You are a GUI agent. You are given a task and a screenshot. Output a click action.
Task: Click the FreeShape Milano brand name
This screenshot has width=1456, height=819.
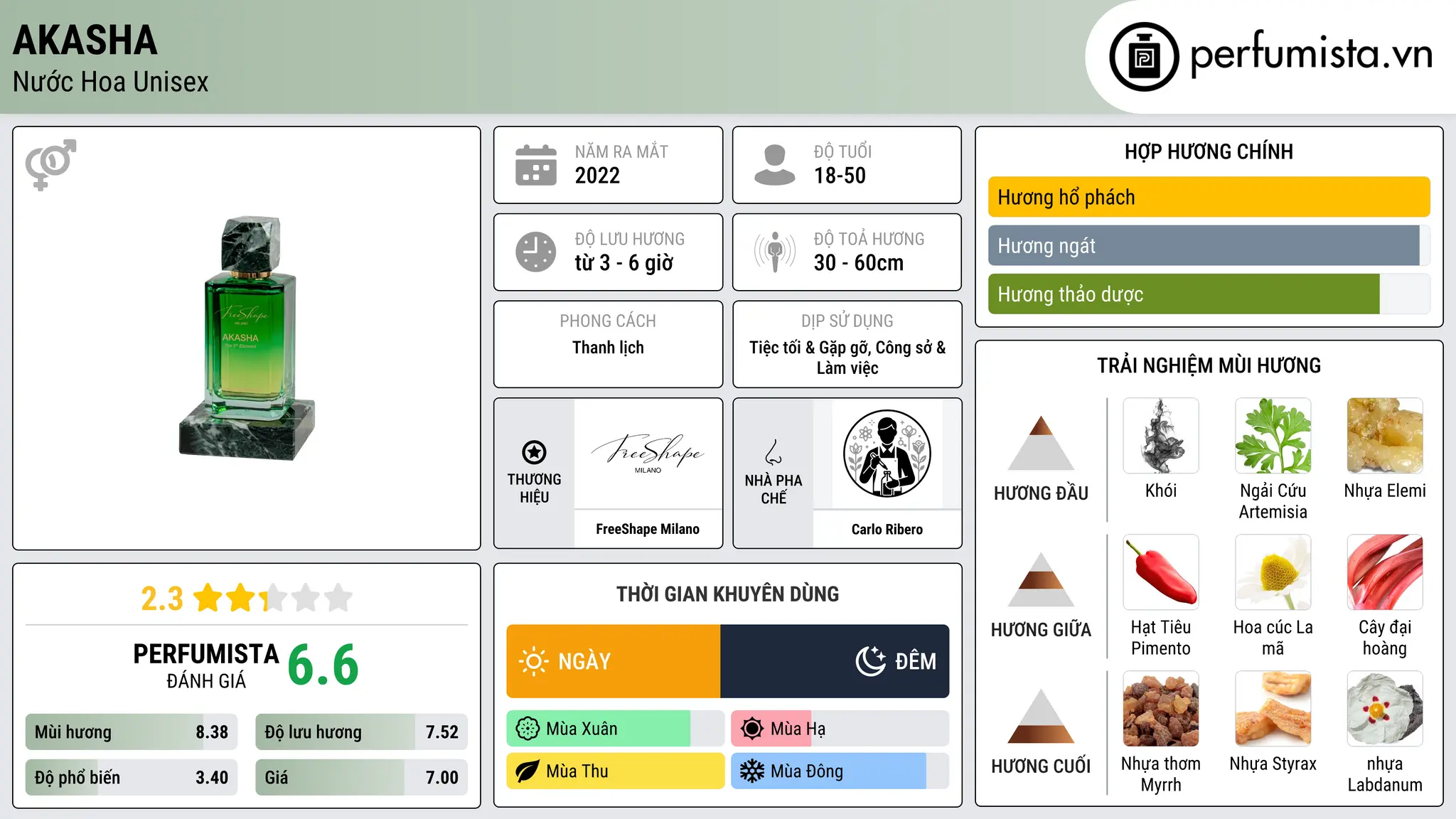tap(648, 529)
